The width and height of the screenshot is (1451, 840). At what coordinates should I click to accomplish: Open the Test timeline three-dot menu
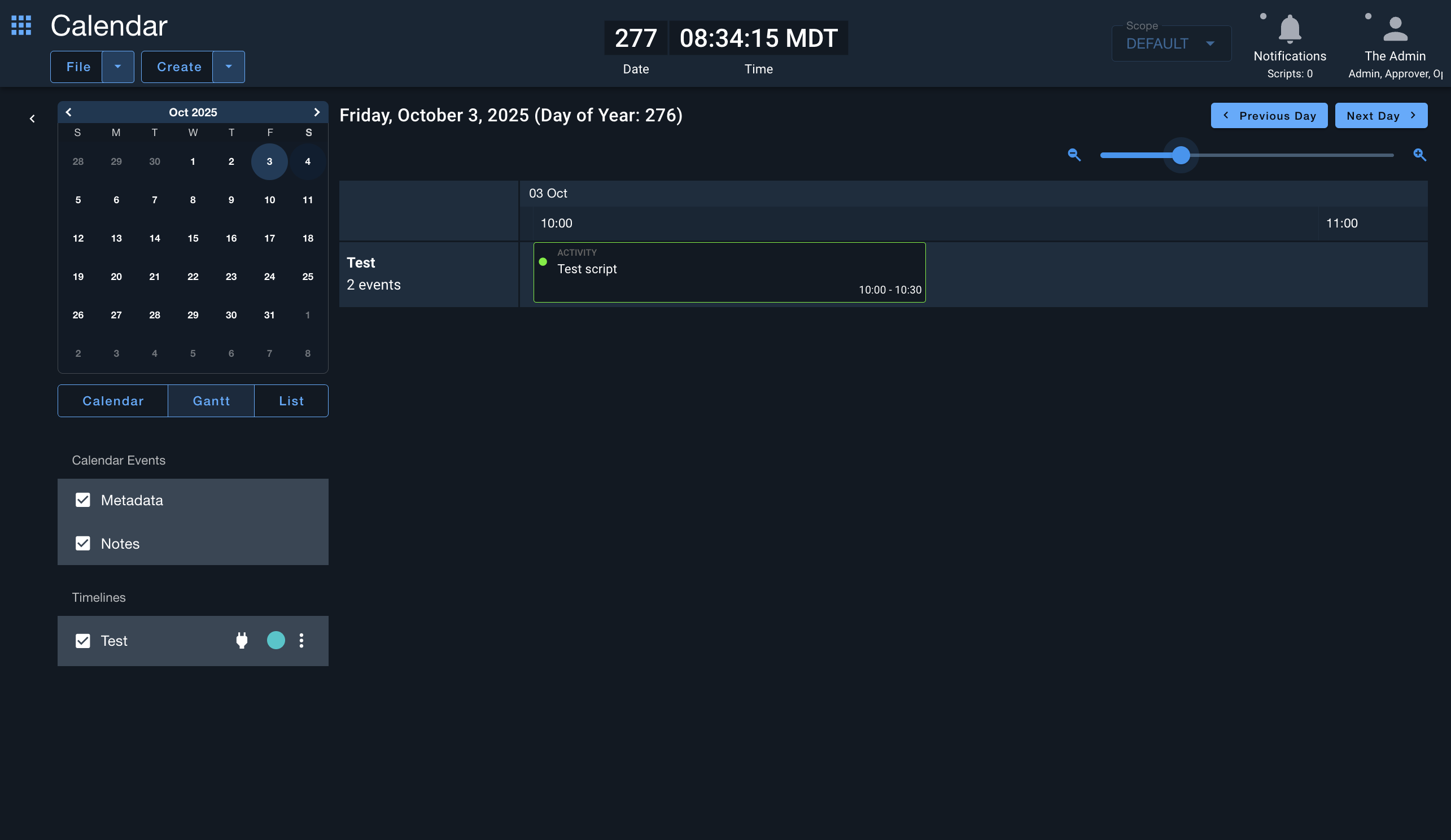tap(301, 640)
